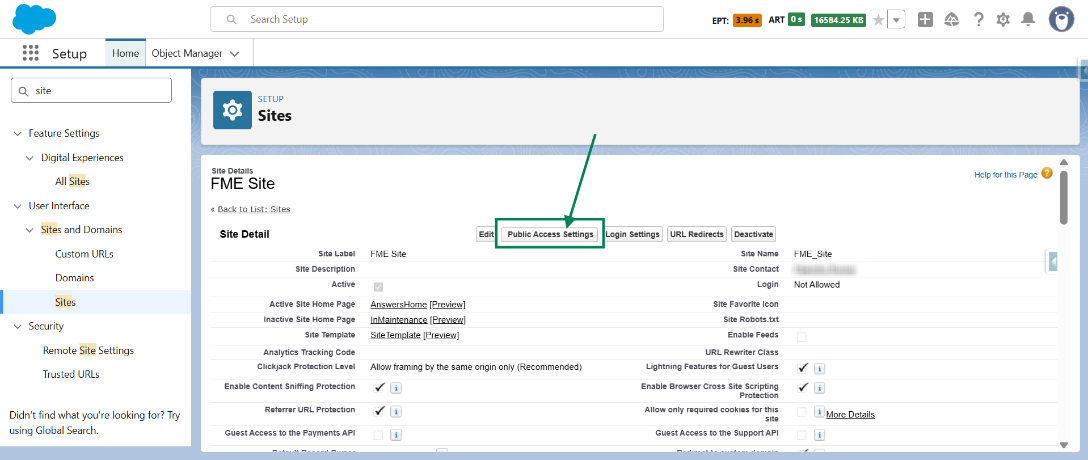1088x460 pixels.
Task: Click the Sites setup gear tile icon
Action: point(232,110)
